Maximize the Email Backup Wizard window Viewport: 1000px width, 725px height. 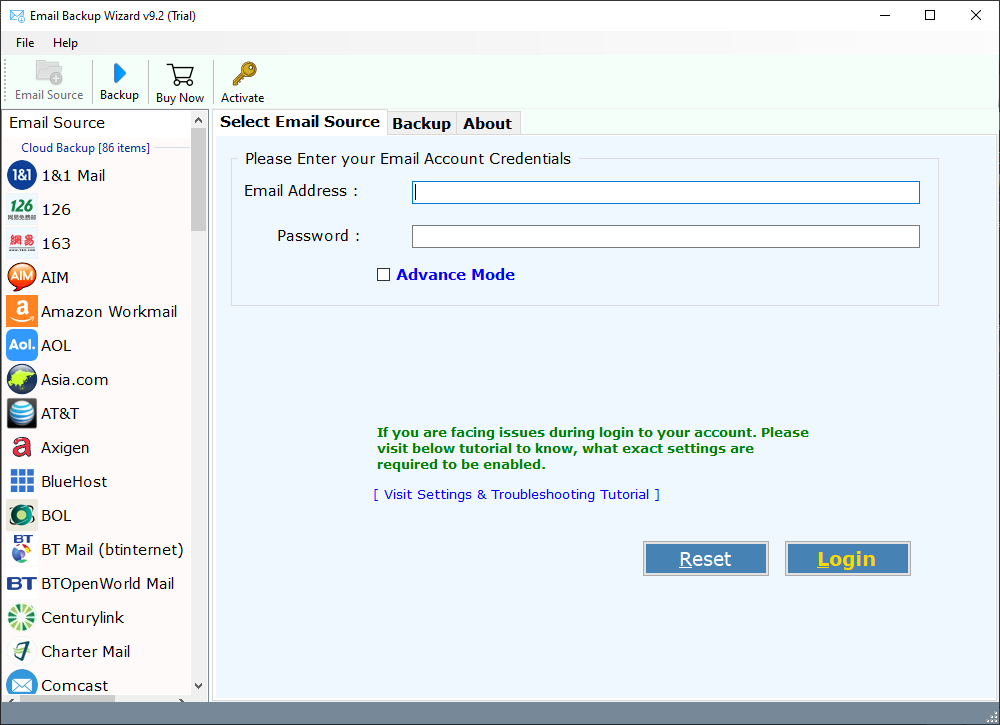(930, 15)
